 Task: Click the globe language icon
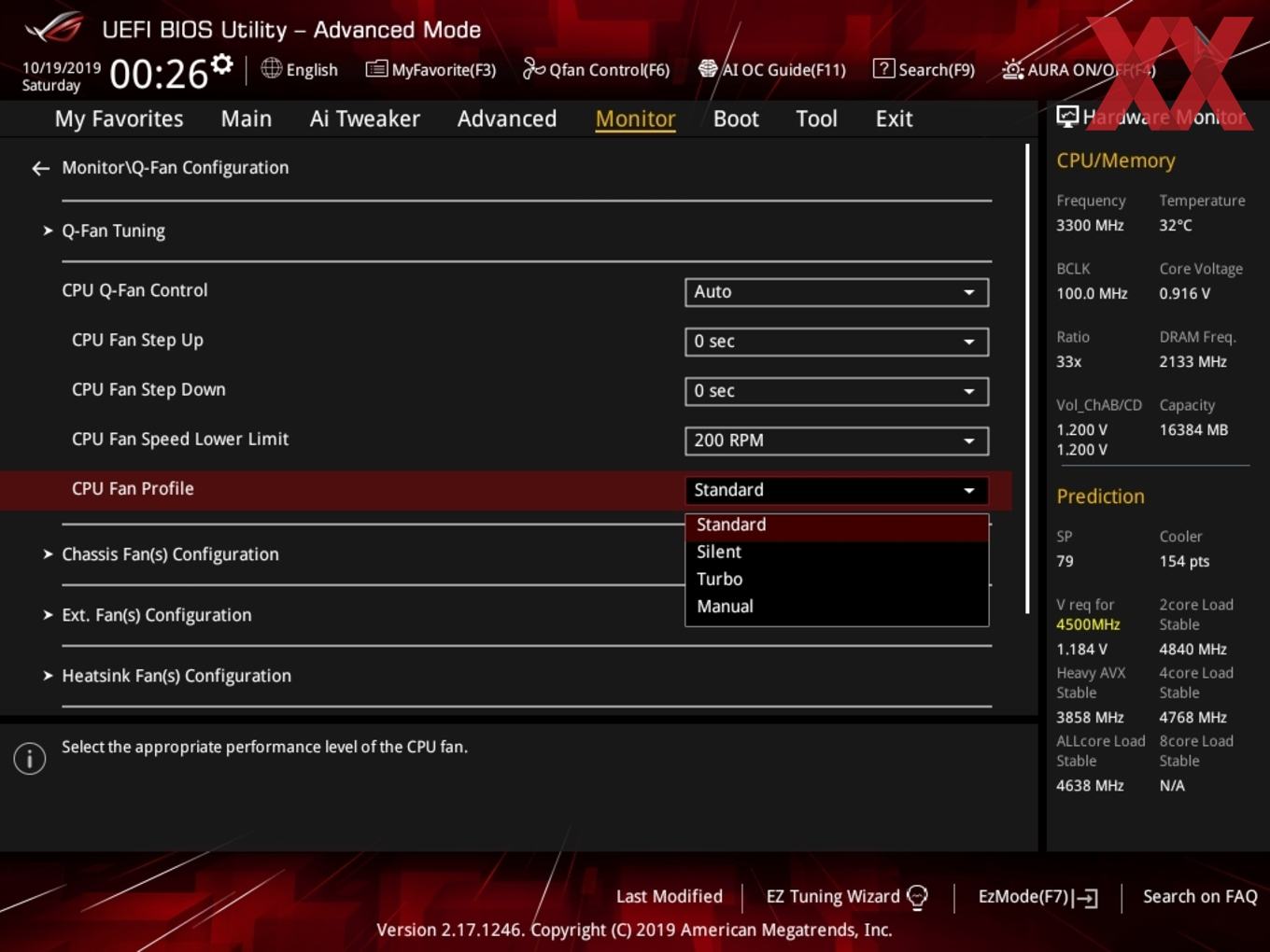coord(271,68)
